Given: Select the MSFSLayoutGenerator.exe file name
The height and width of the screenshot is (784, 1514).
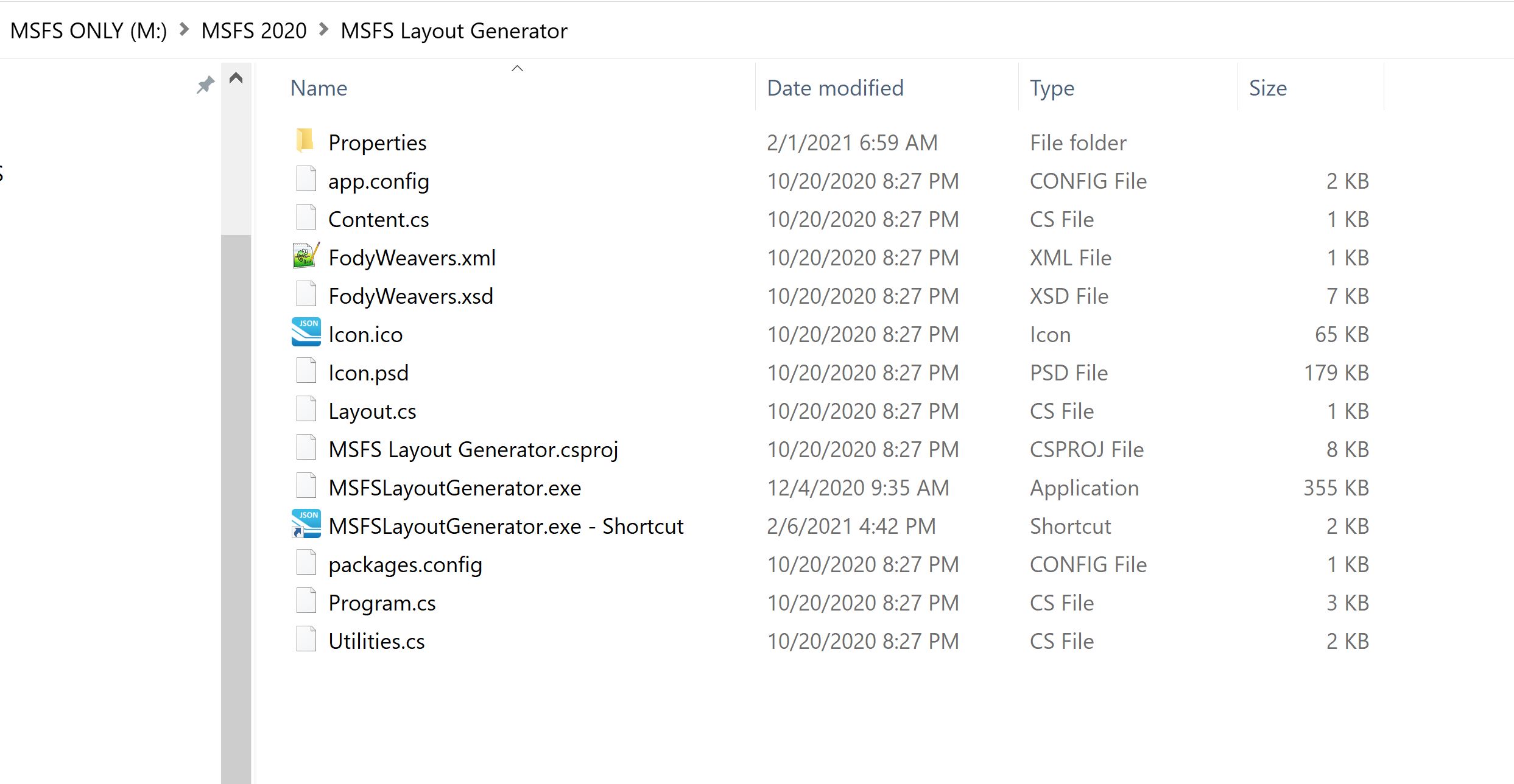Looking at the screenshot, I should tap(455, 488).
